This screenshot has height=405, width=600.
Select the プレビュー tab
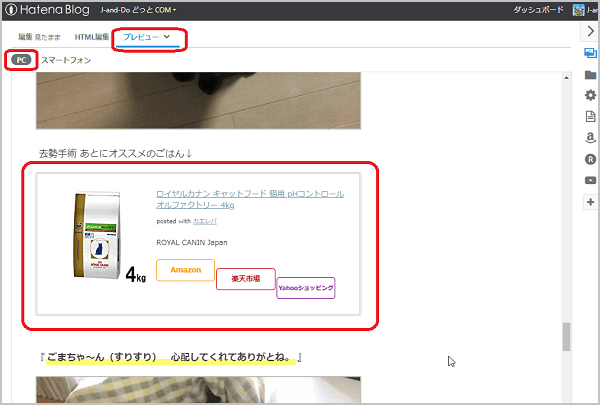click(x=147, y=37)
